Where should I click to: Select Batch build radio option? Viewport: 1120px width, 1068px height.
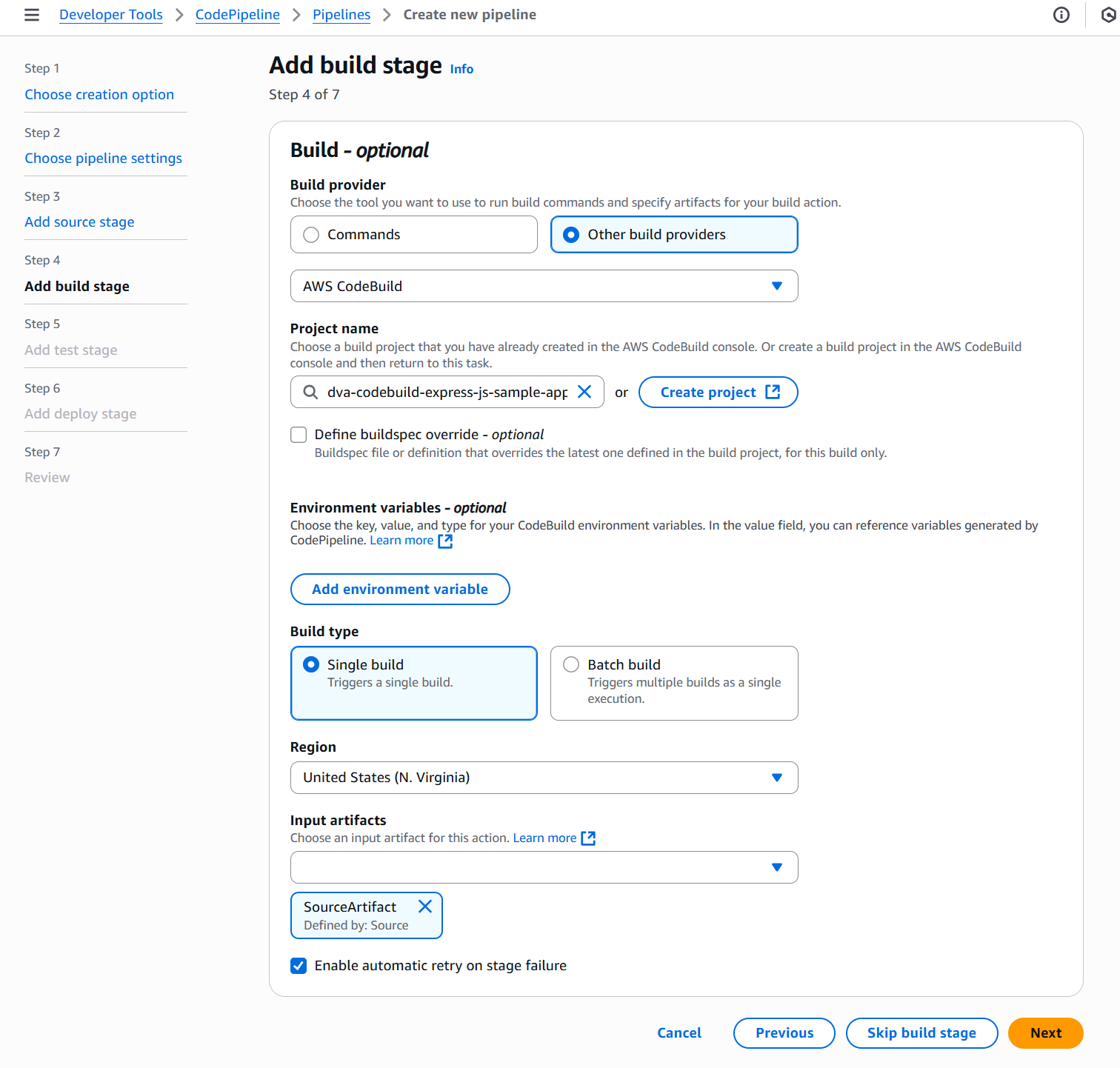[x=571, y=664]
